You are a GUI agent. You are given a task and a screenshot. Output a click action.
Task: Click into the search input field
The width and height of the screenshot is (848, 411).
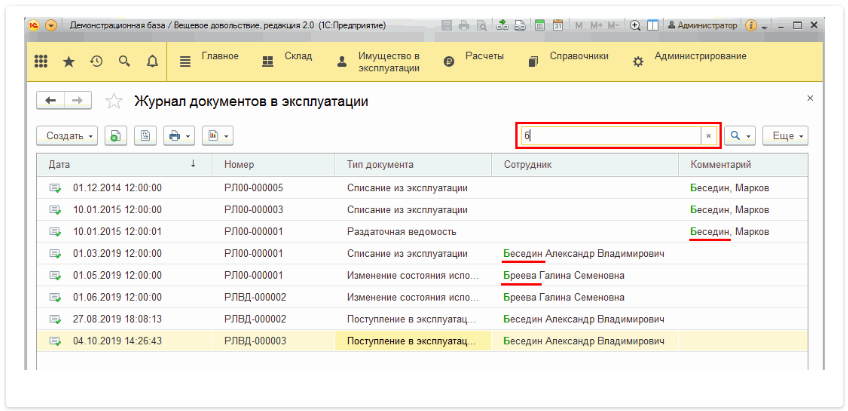pyautogui.click(x=608, y=135)
